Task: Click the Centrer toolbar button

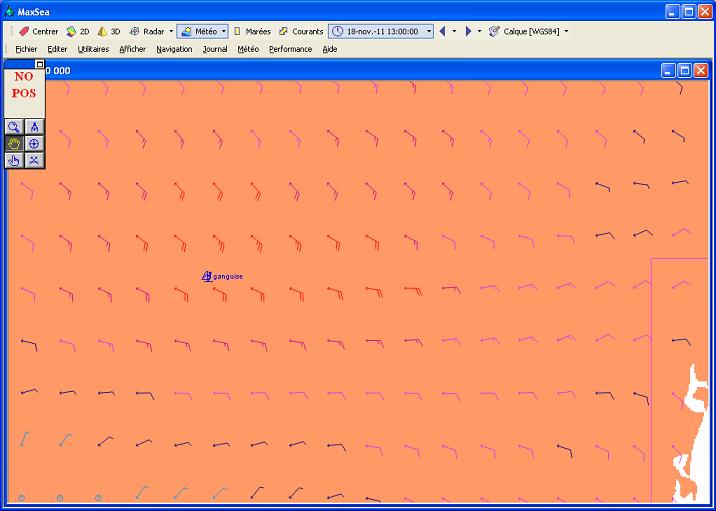Action: tap(38, 32)
